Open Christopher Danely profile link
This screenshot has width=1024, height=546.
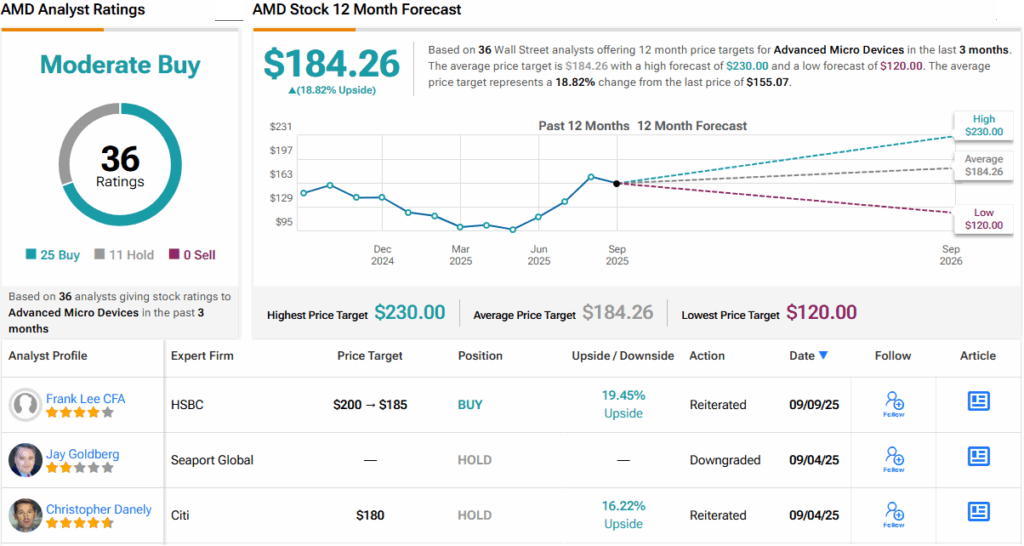tap(99, 509)
